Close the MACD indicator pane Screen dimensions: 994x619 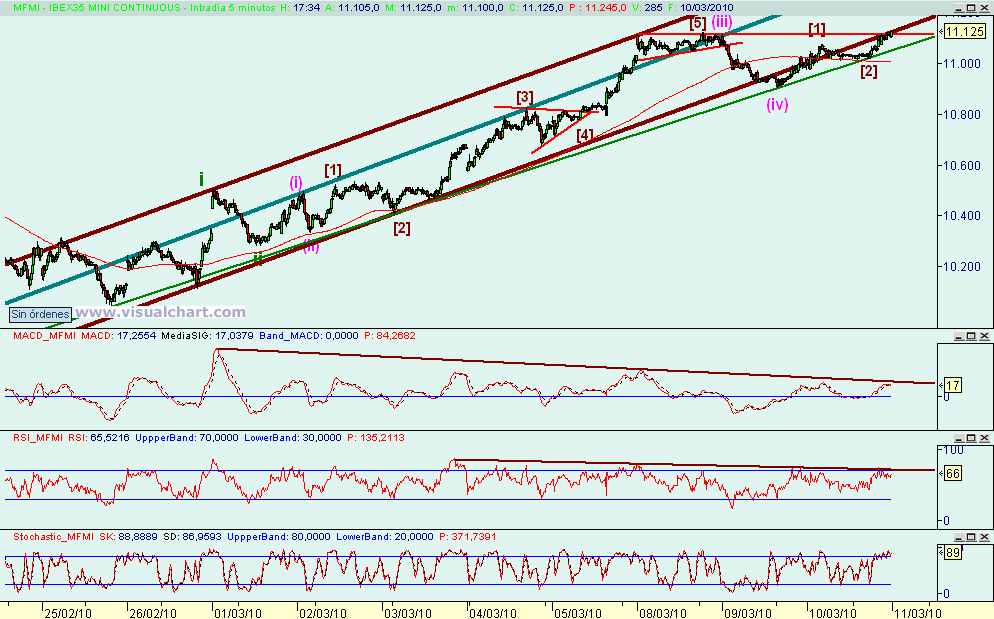(984, 336)
